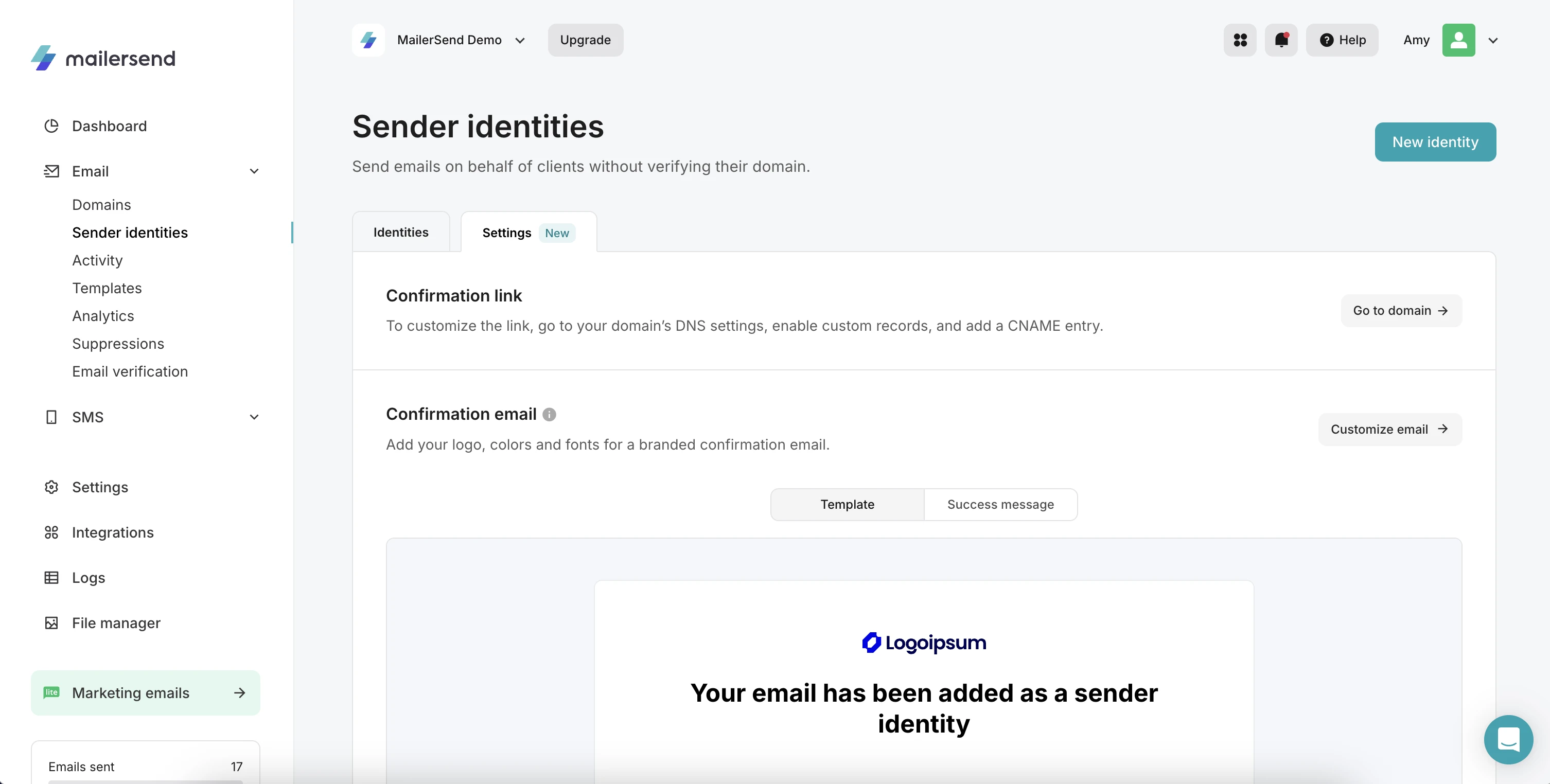The height and width of the screenshot is (784, 1550).
Task: Click the Help icon in top bar
Action: [1343, 40]
